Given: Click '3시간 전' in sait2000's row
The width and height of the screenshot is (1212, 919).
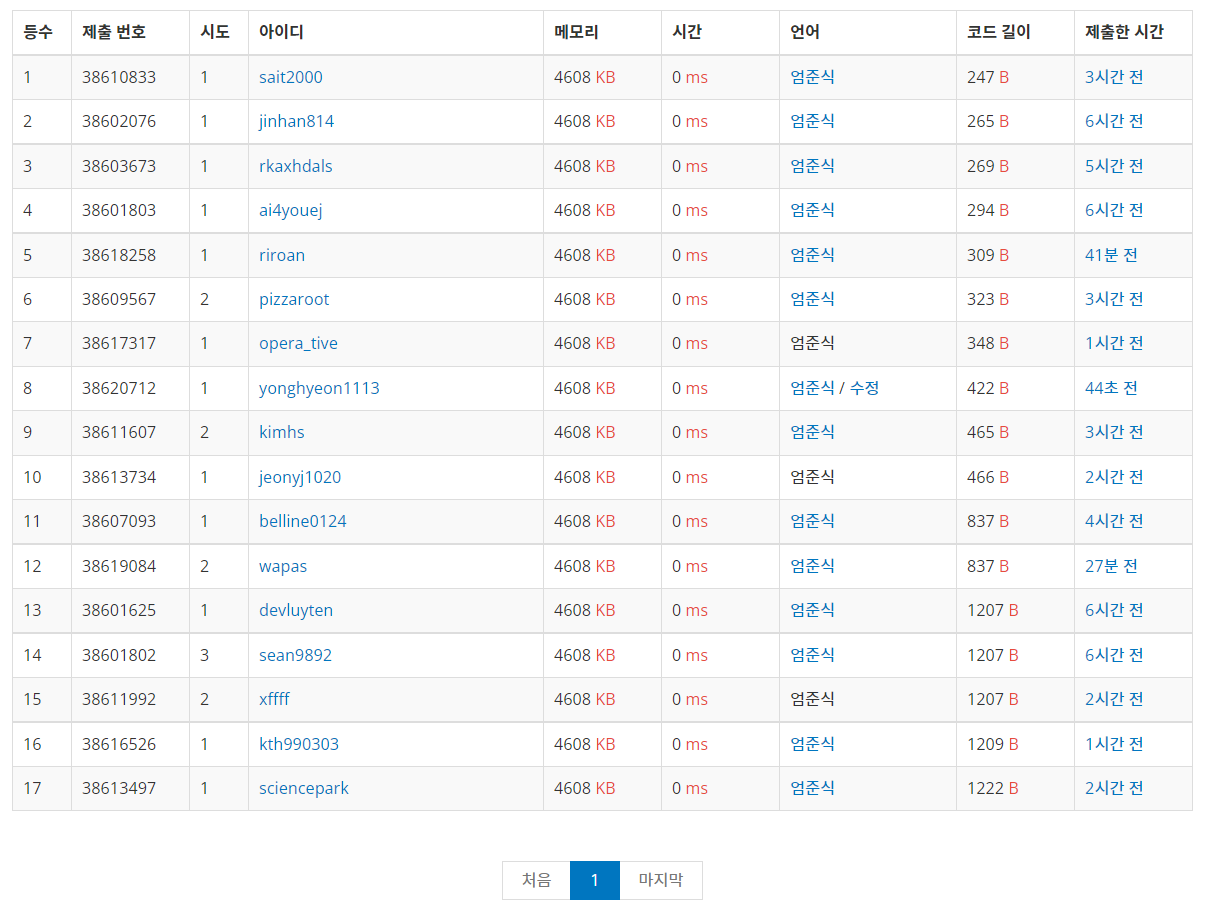Looking at the screenshot, I should coord(1114,77).
